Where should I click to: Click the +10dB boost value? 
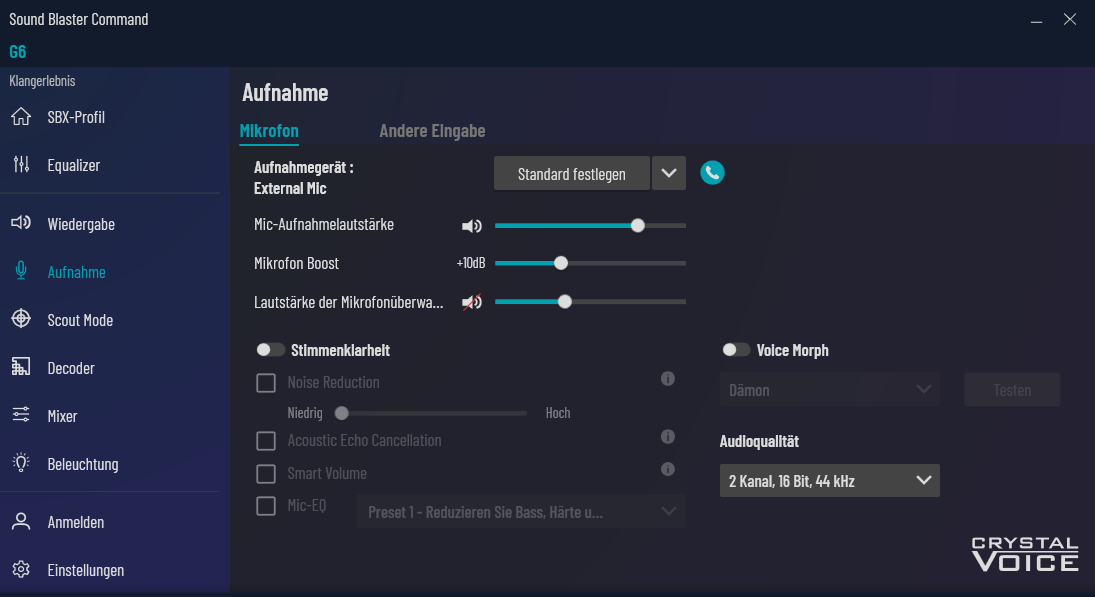471,263
